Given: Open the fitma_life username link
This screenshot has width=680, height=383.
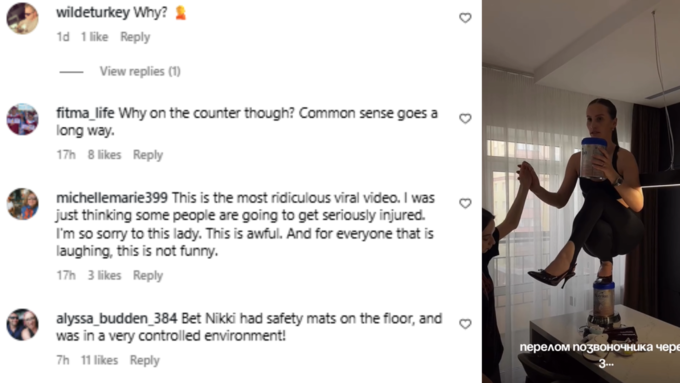Looking at the screenshot, I should (x=85, y=113).
